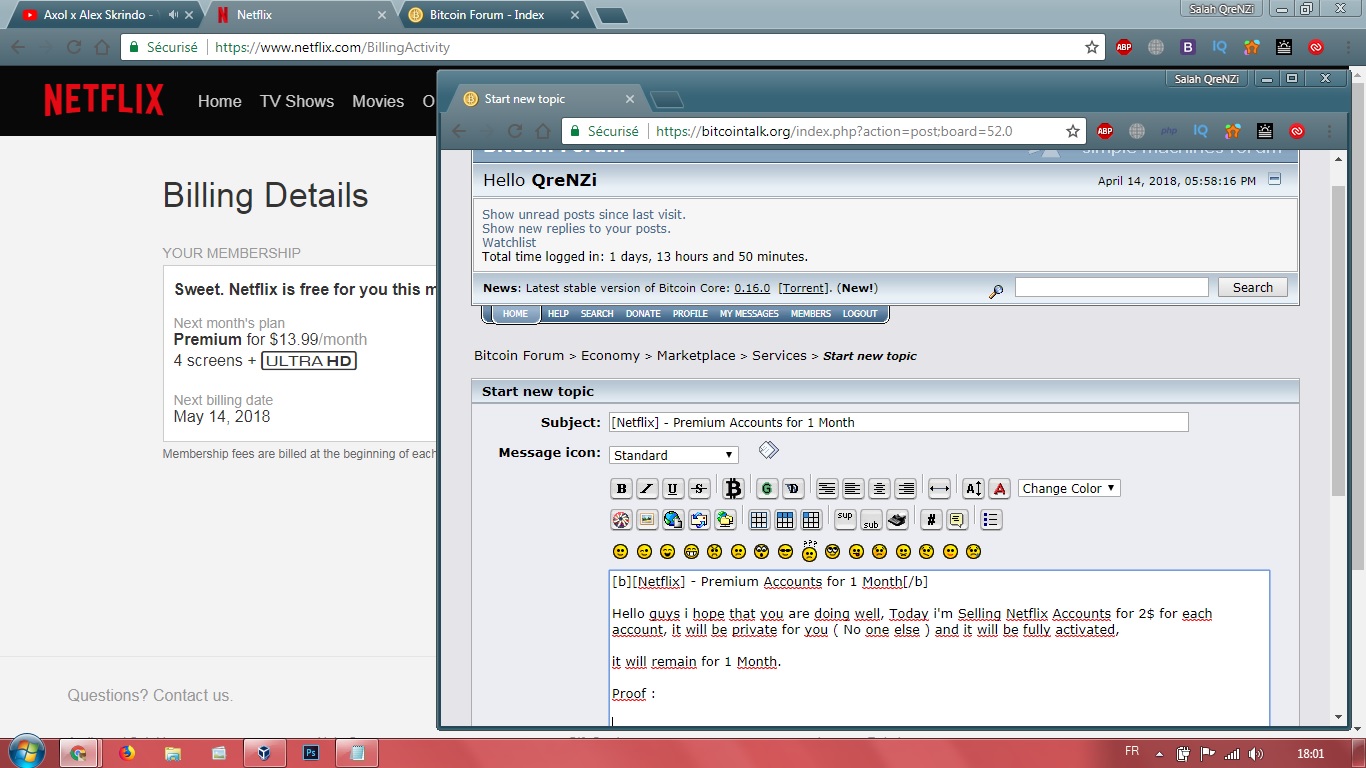Click the Marketplace breadcrumb link
Screen dimensions: 1366x768
tap(696, 356)
